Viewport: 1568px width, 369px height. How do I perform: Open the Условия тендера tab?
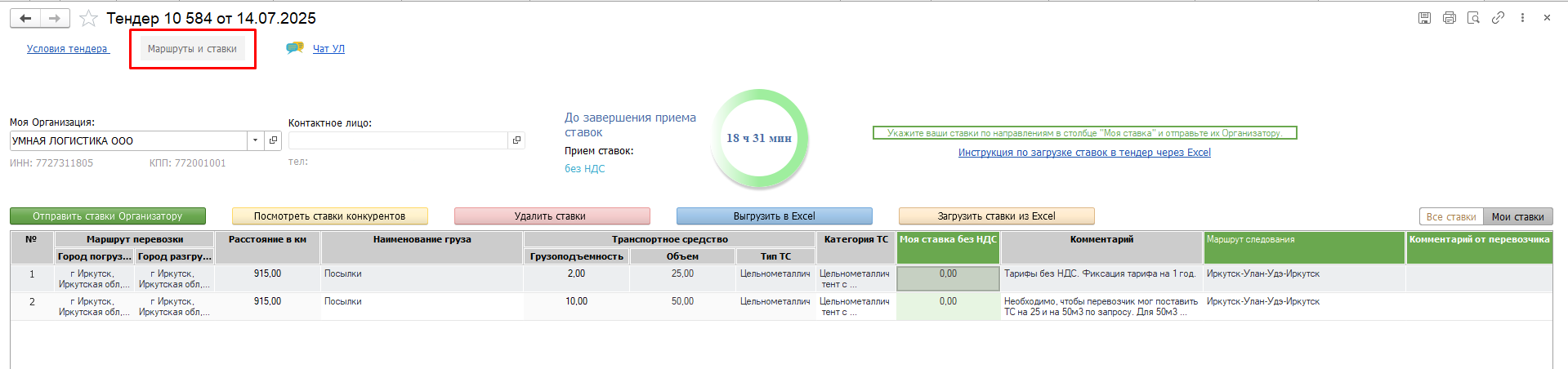(67, 49)
